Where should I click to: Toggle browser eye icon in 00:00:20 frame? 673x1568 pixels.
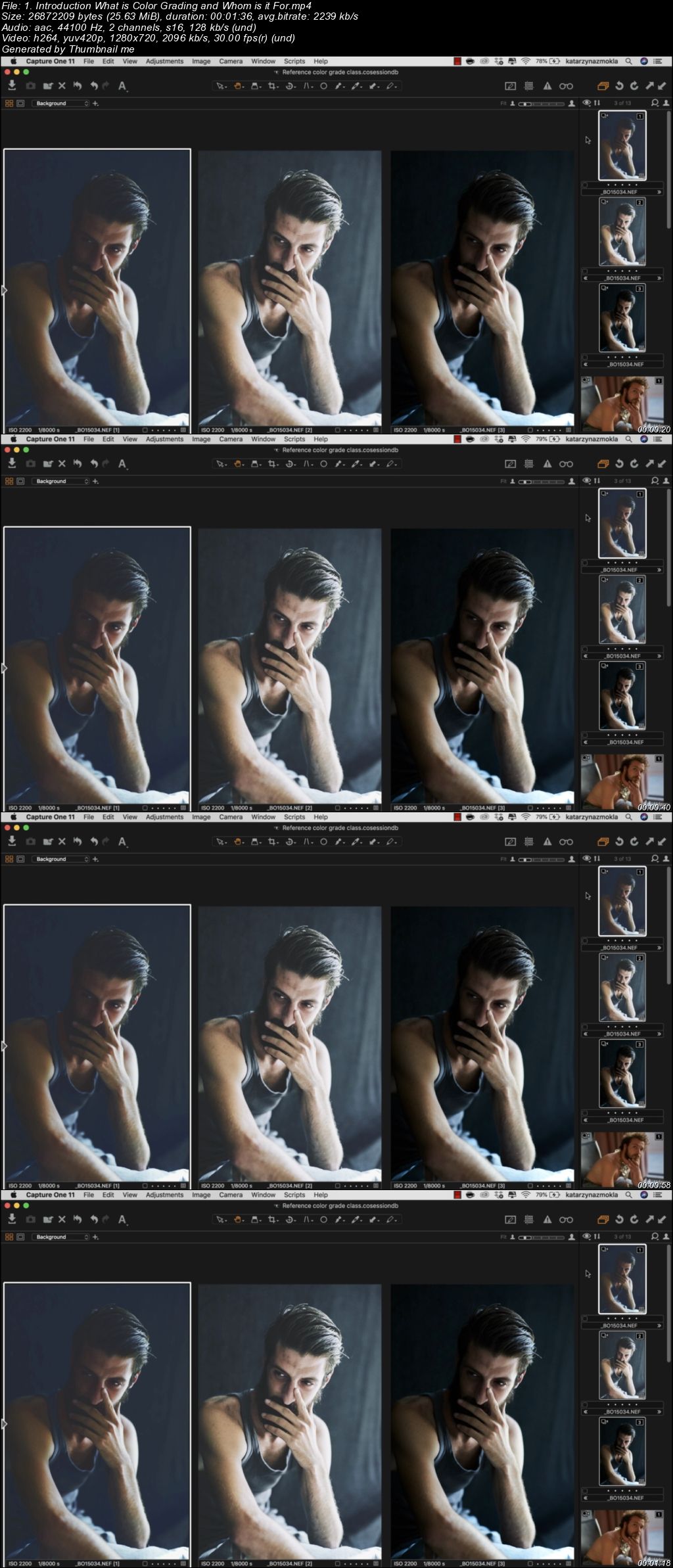(x=587, y=103)
